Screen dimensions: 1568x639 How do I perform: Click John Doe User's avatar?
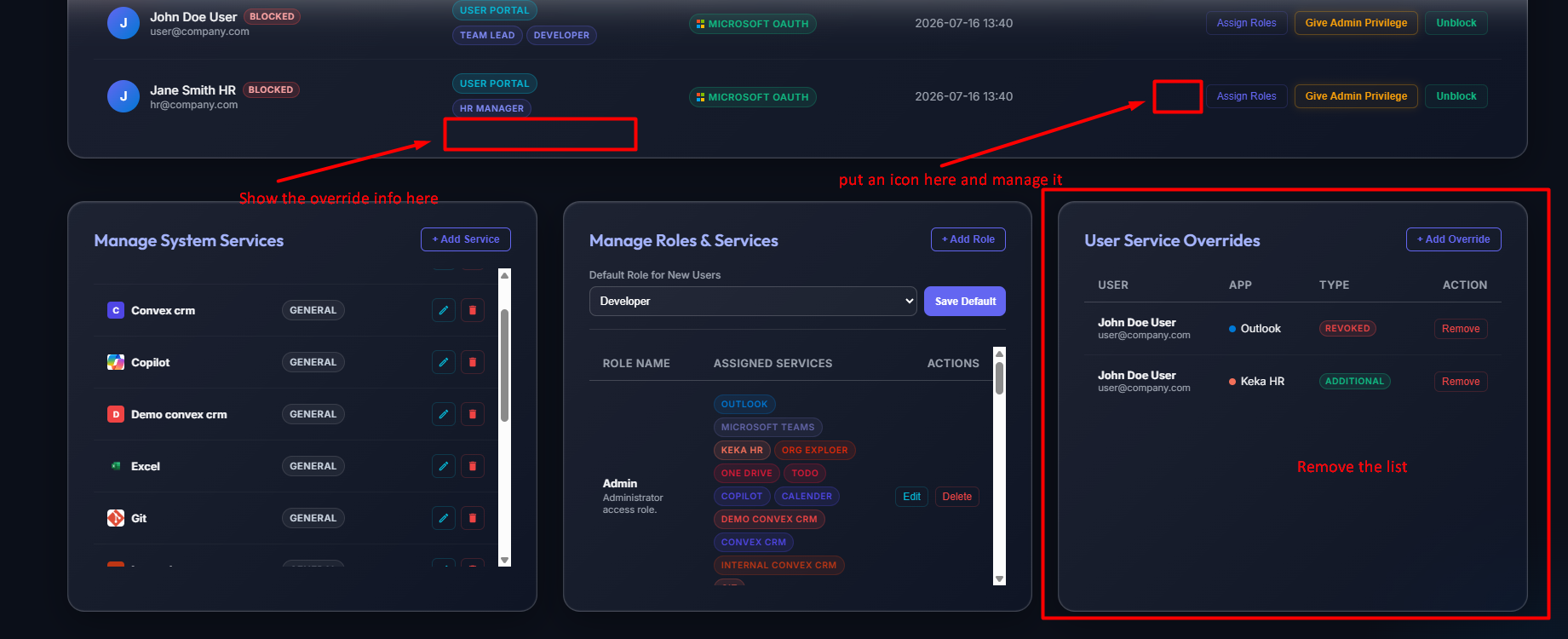(x=123, y=23)
